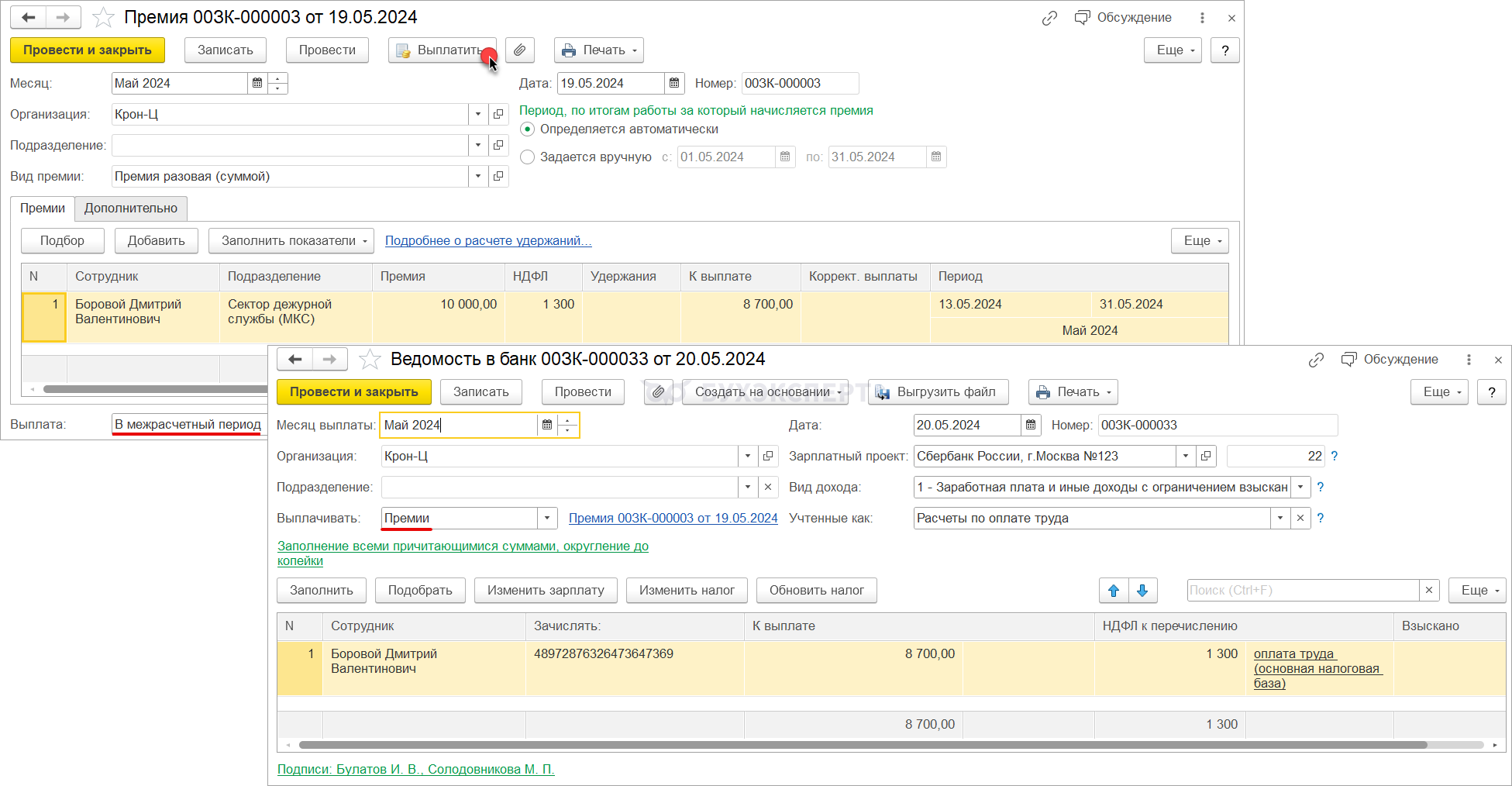
Task: Click the link icon next to Обсуждение in Ведомость
Action: pos(1316,360)
